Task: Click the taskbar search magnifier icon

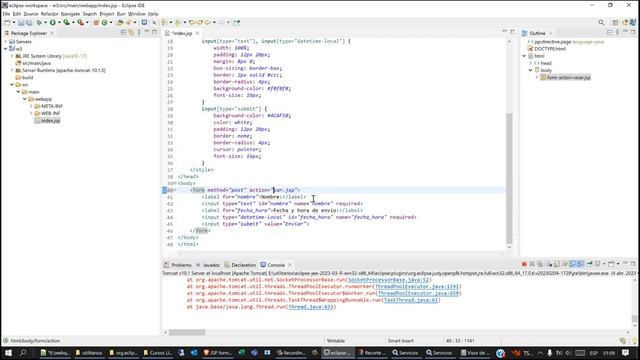Action: [x=23, y=353]
